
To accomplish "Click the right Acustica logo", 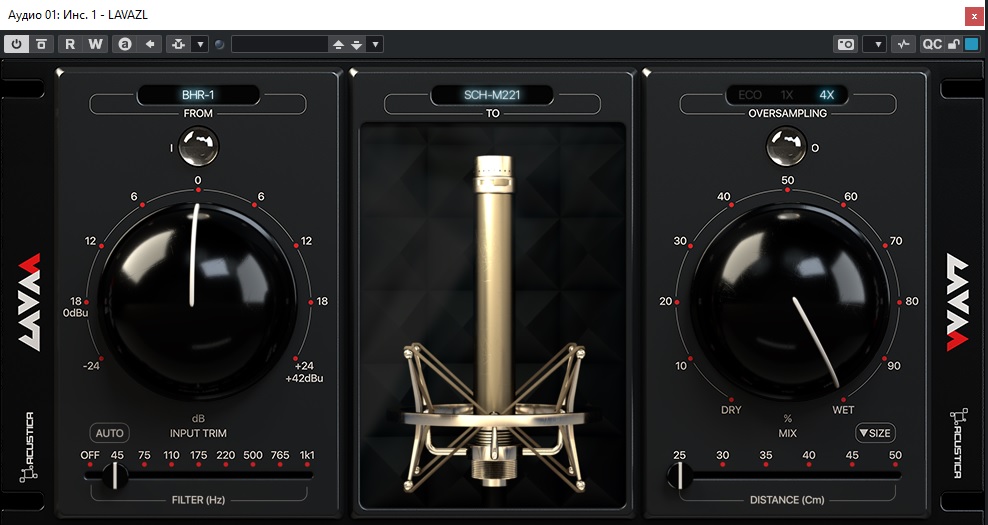I will pyautogui.click(x=958, y=444).
